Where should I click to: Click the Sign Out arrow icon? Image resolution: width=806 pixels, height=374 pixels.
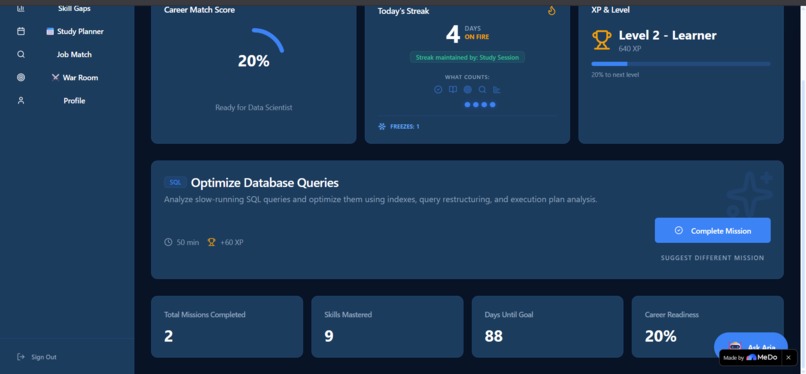tap(21, 357)
